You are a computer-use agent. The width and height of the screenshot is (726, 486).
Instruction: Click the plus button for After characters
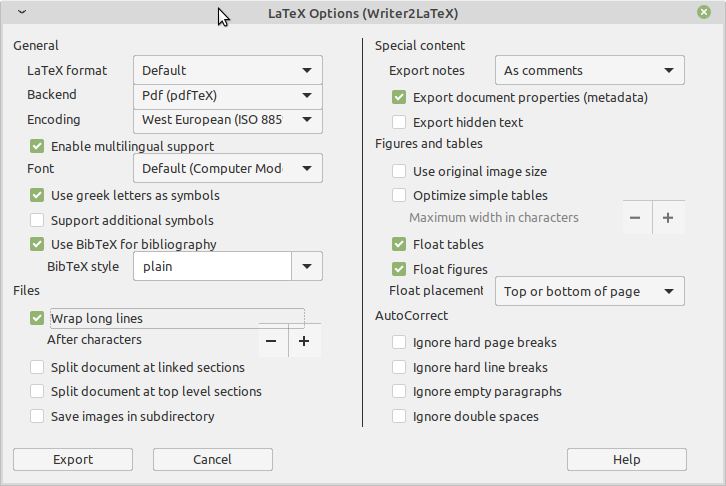pyautogui.click(x=304, y=341)
